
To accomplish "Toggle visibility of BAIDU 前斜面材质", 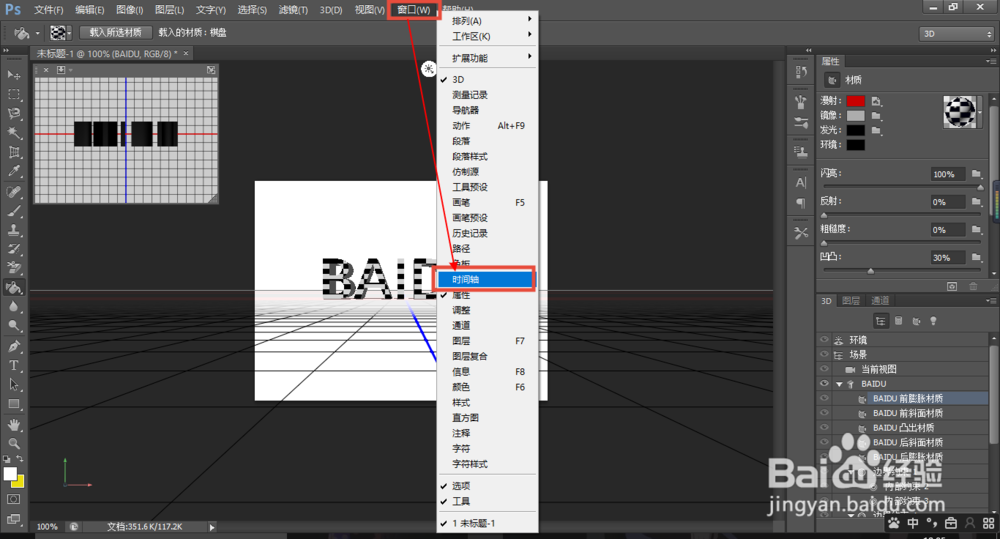I will [824, 413].
